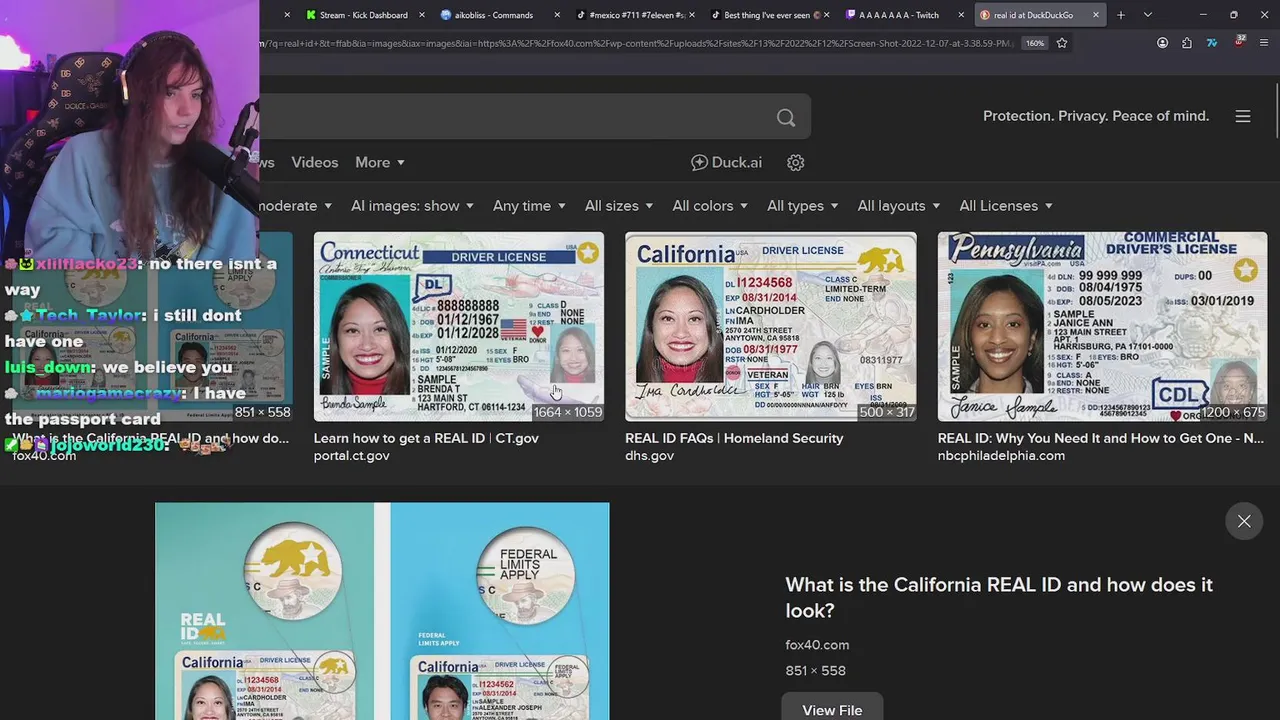Click the blue 7TV extension icon
Screen dimensions: 1280x720
[1212, 43]
